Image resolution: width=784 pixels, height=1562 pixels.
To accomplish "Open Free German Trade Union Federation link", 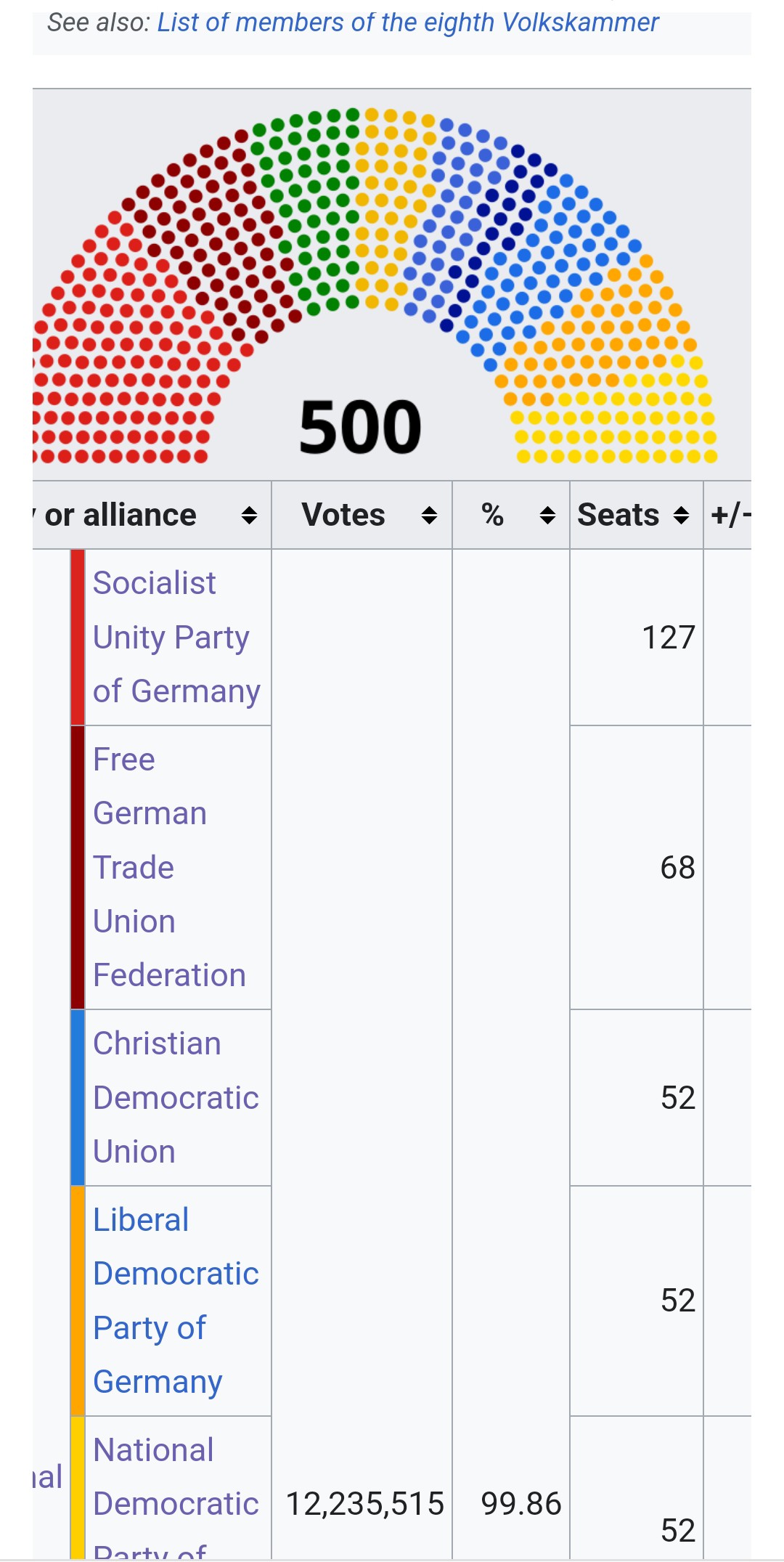I will (170, 867).
